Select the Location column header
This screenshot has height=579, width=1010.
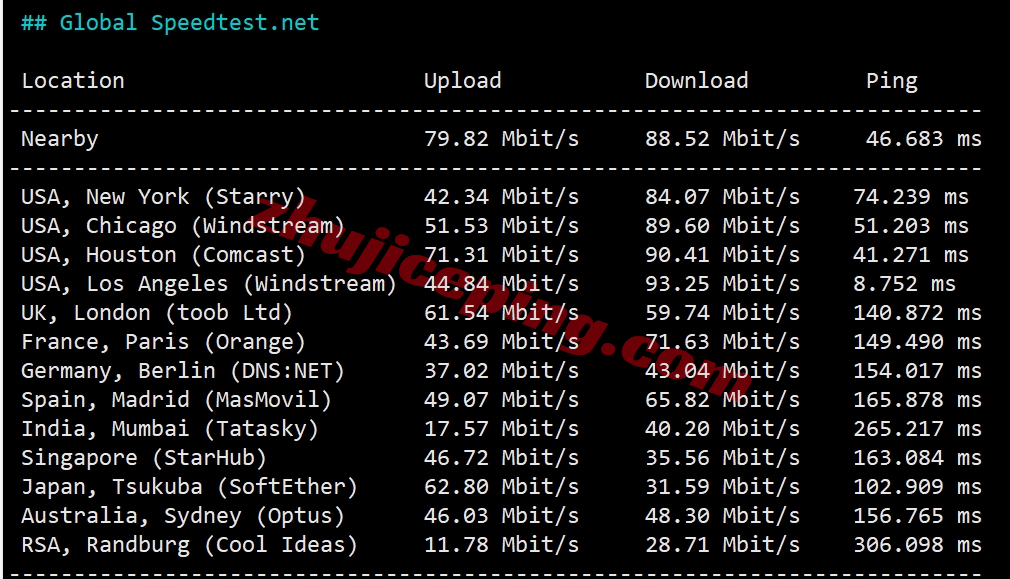[73, 81]
